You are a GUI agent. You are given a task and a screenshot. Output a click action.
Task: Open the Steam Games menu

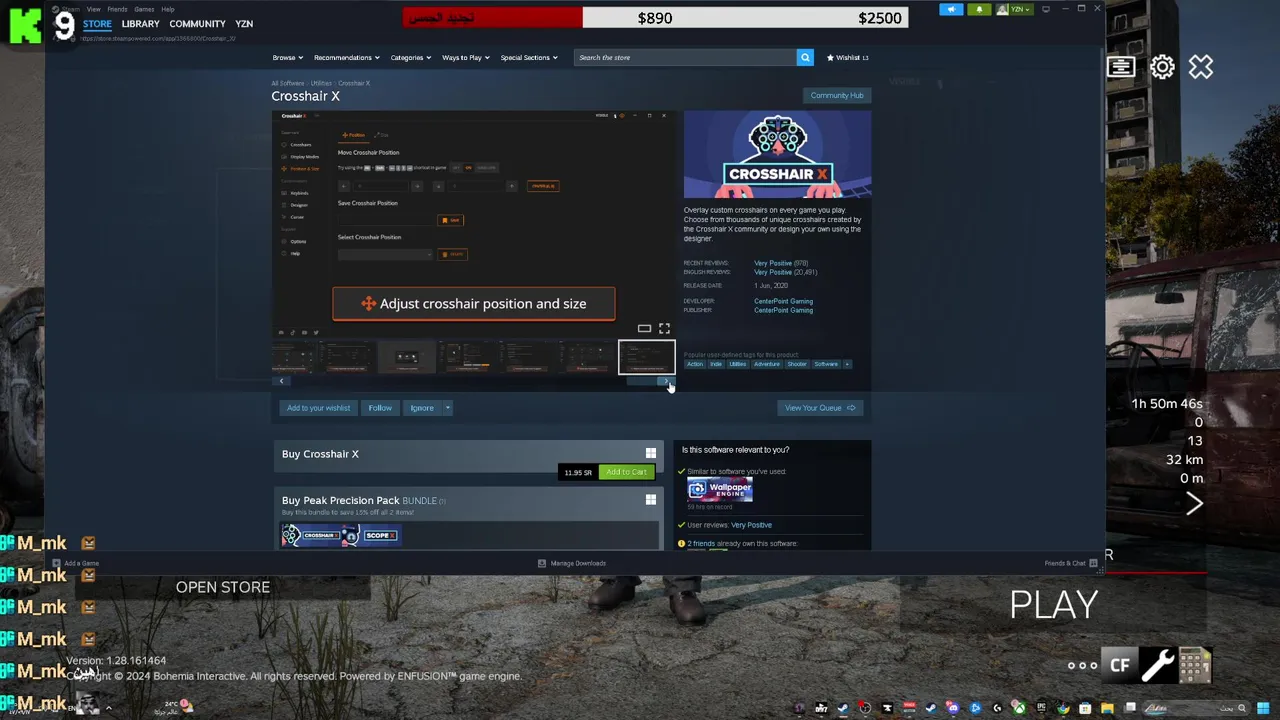pyautogui.click(x=144, y=9)
